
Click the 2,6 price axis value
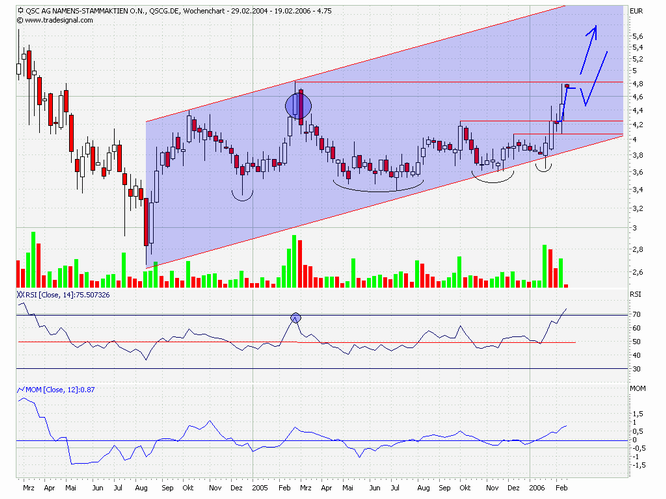(x=637, y=272)
